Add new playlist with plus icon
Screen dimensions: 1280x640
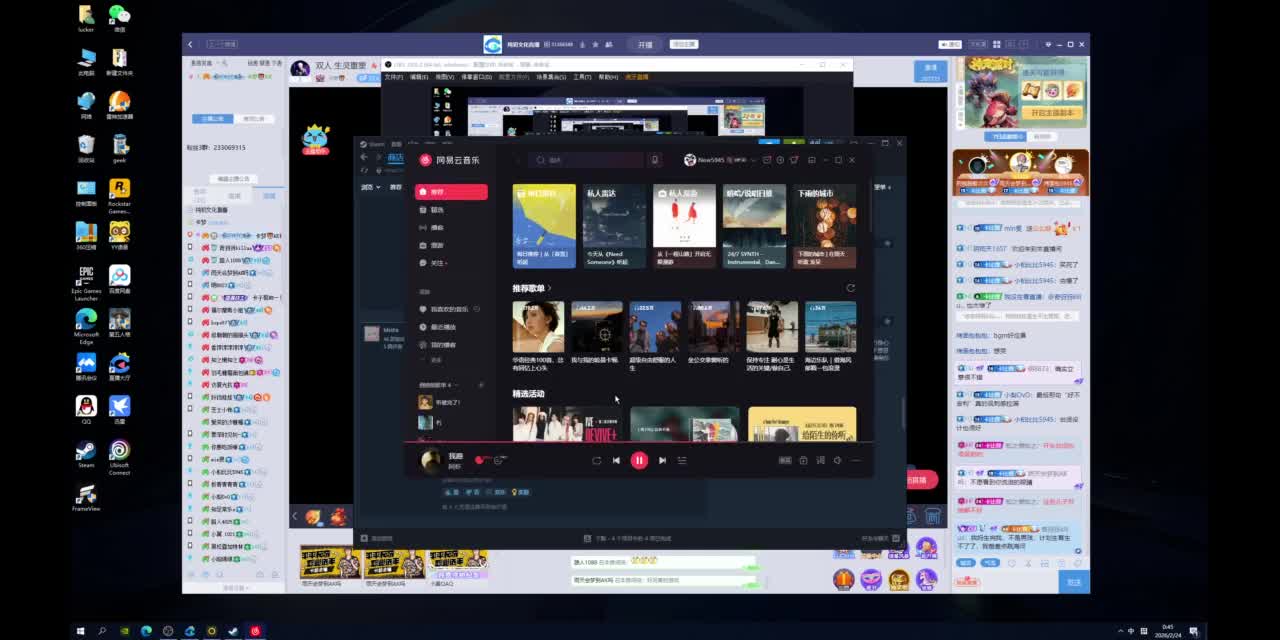coord(481,385)
